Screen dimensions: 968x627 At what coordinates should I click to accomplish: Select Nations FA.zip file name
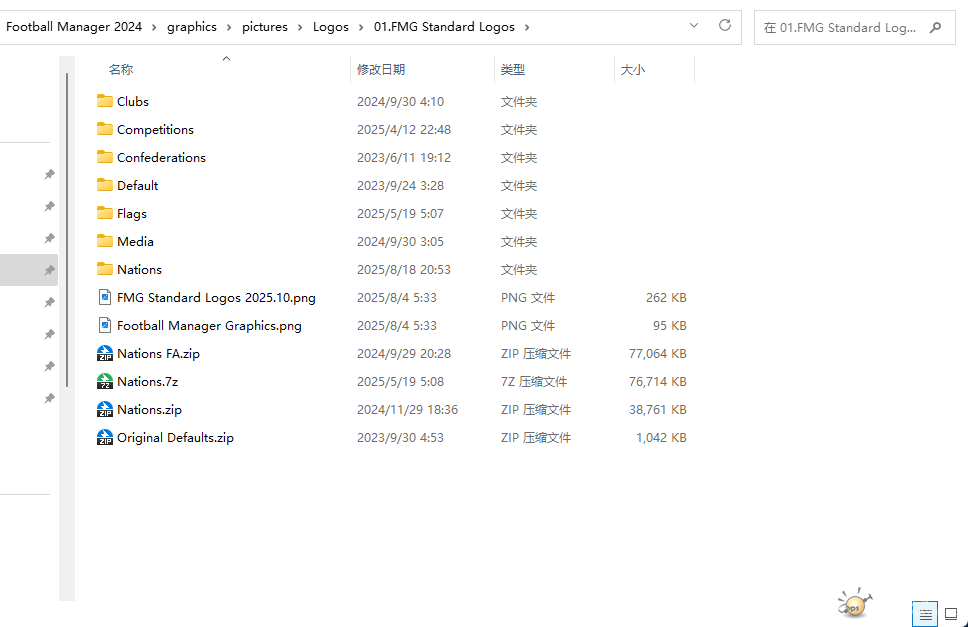pyautogui.click(x=158, y=354)
